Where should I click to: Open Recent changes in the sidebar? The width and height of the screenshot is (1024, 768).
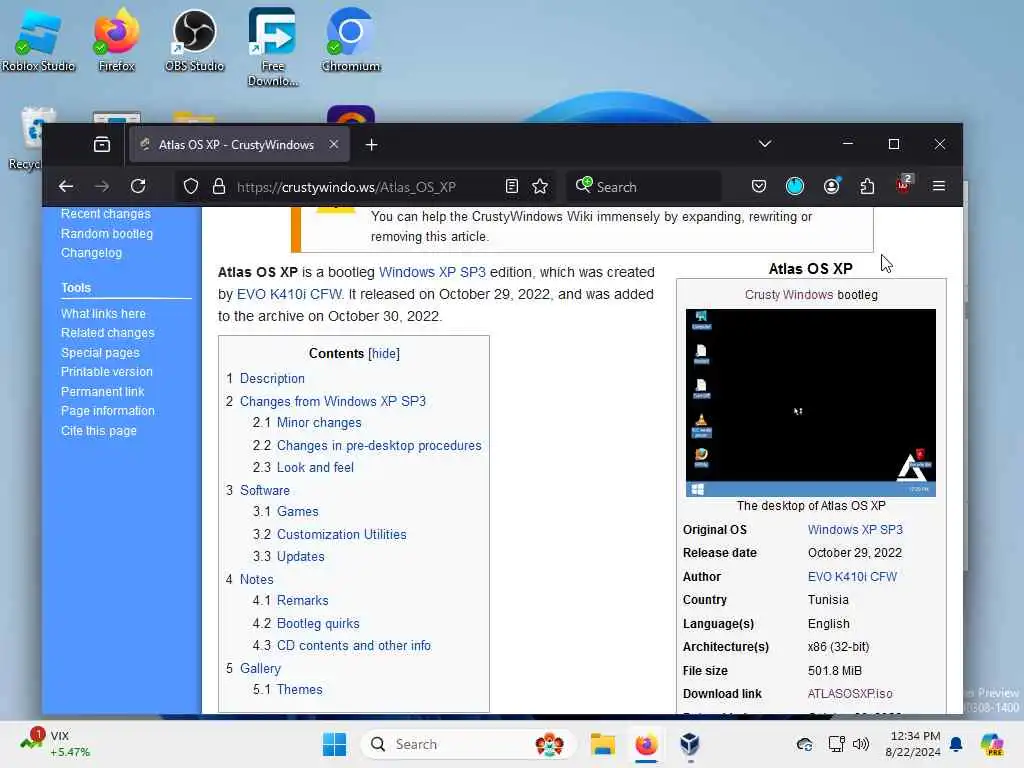106,214
